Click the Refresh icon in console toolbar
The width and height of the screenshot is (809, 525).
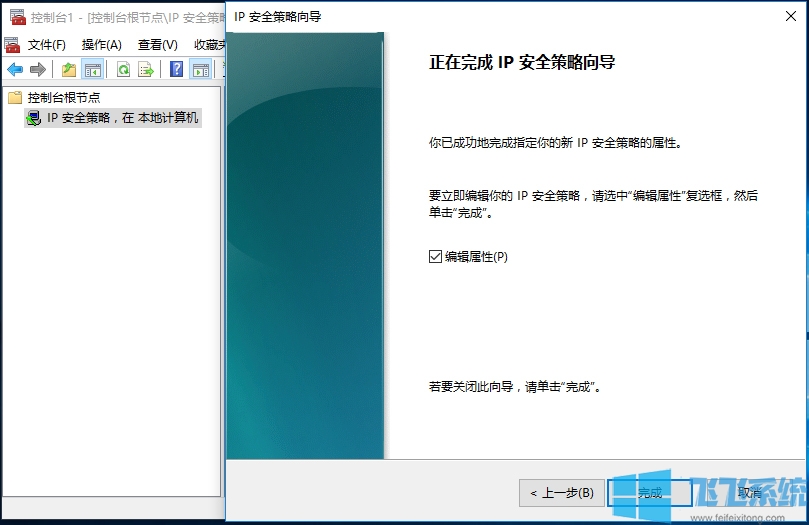(123, 69)
